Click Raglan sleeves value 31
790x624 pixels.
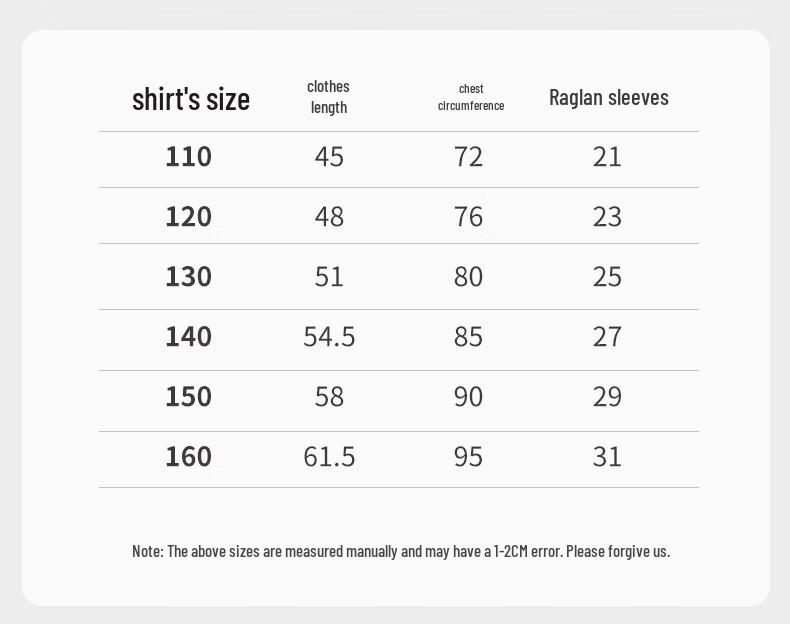(607, 456)
